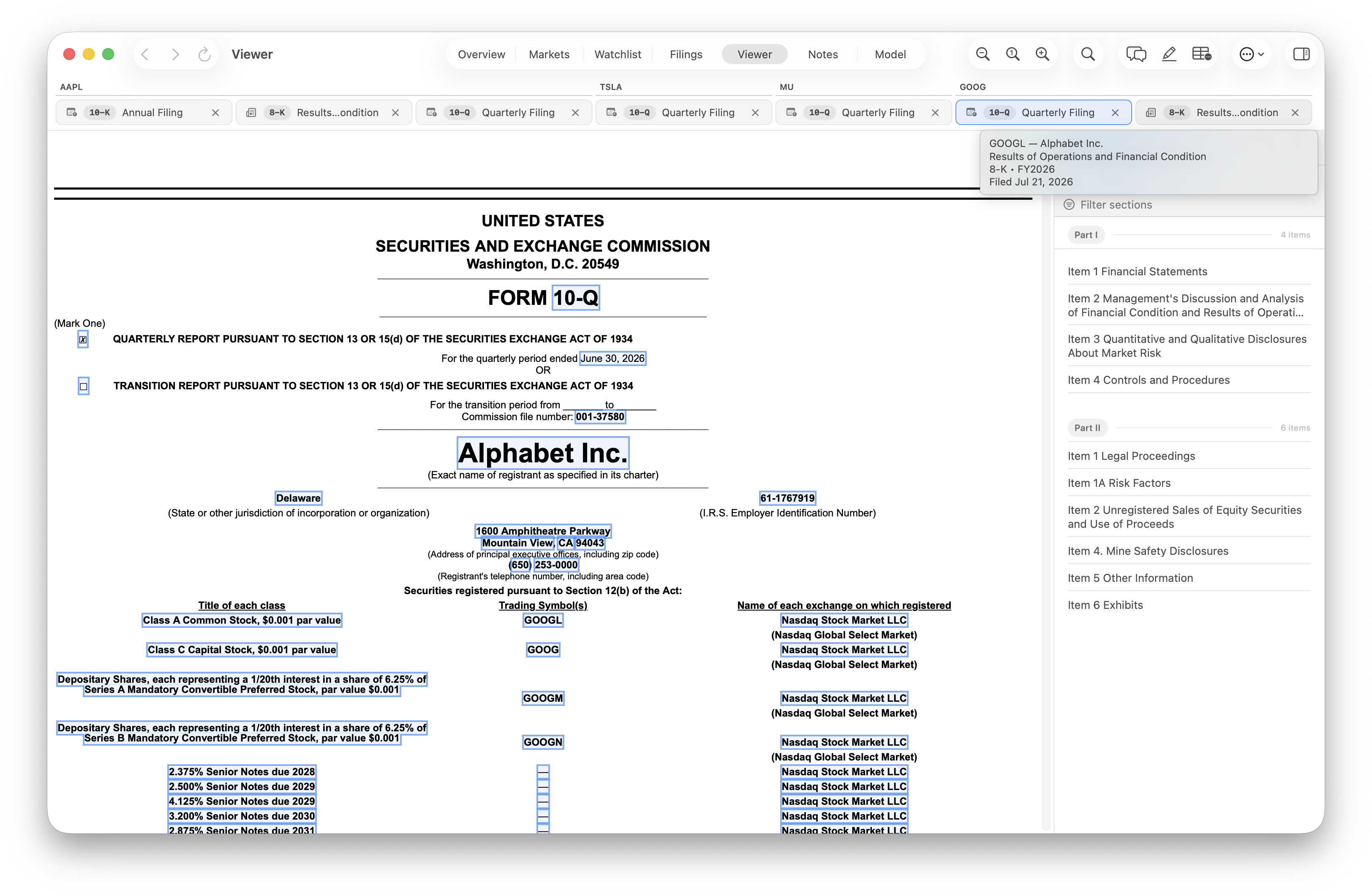Go to Item 4 Controls and Procedures
Image resolution: width=1372 pixels, height=896 pixels.
[x=1148, y=380]
